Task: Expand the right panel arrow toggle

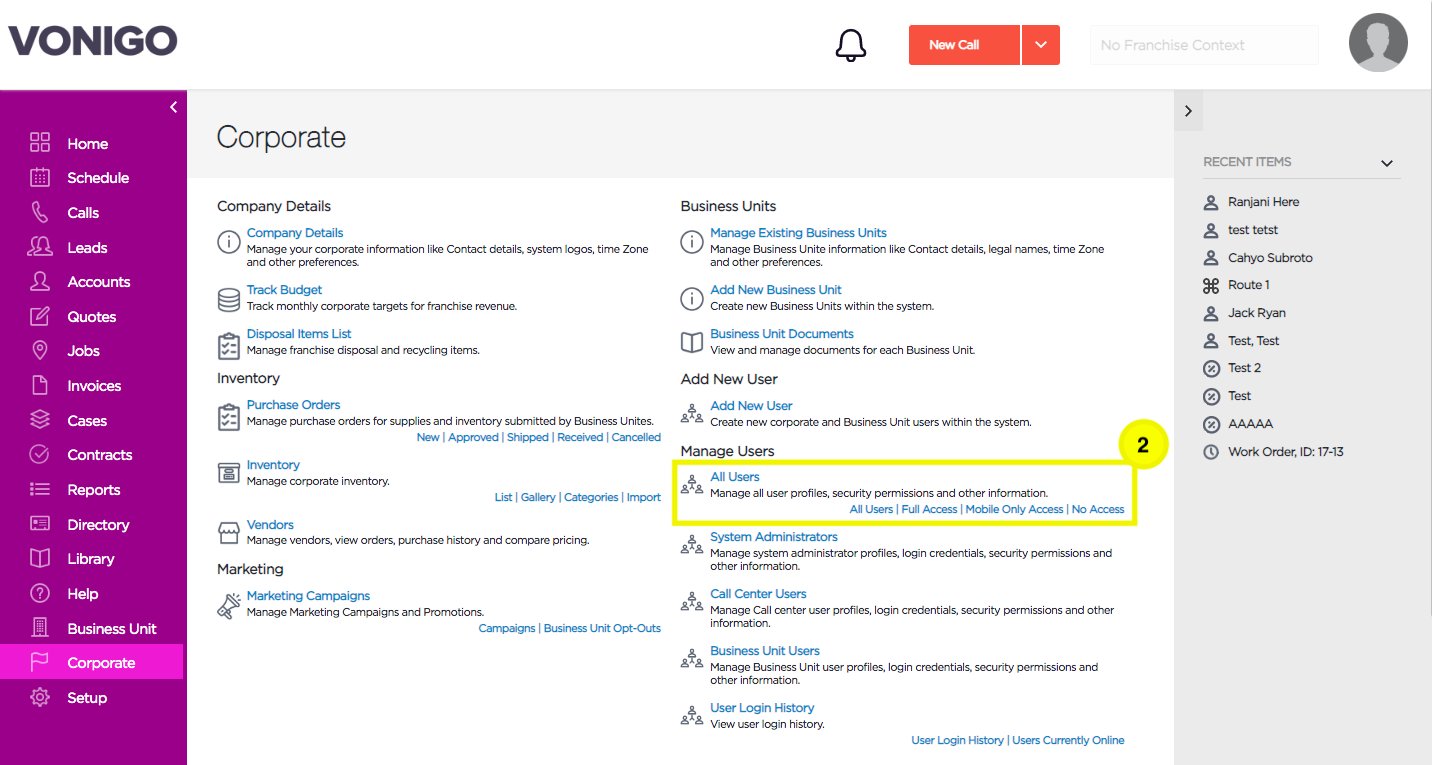Action: [x=1188, y=111]
